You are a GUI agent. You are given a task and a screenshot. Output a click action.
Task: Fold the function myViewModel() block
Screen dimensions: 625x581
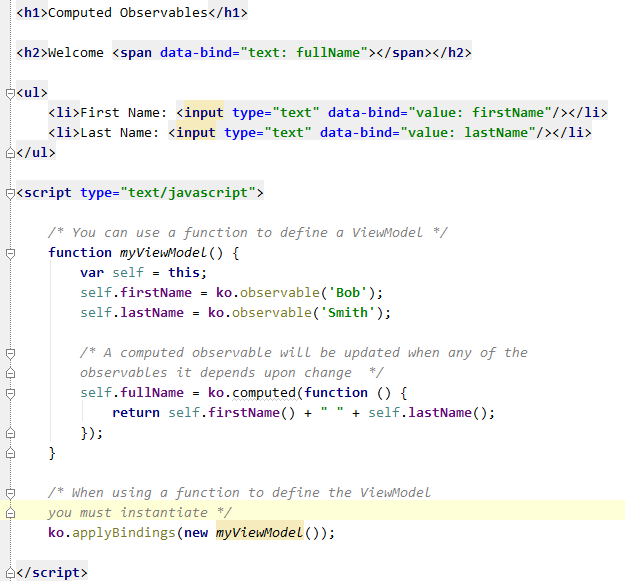coord(10,253)
